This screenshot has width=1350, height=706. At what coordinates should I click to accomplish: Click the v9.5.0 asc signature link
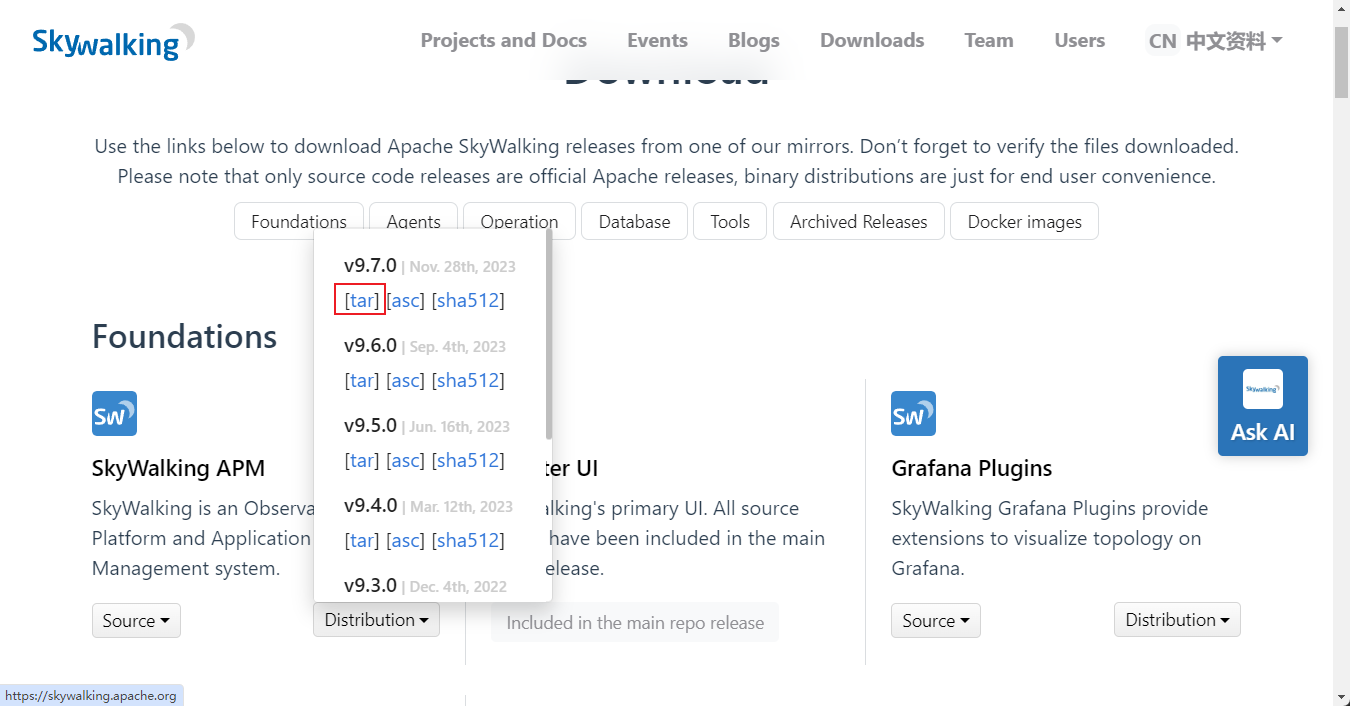[x=405, y=460]
